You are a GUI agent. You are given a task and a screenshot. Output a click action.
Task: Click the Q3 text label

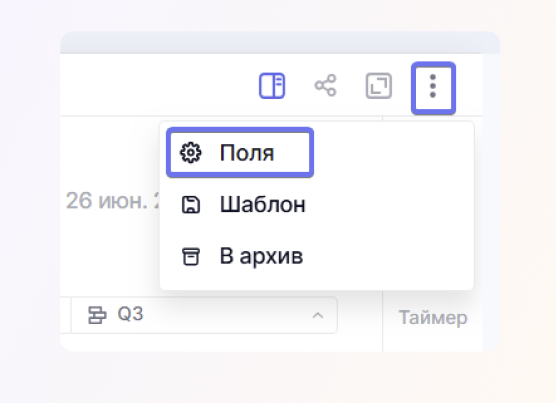coord(130,314)
